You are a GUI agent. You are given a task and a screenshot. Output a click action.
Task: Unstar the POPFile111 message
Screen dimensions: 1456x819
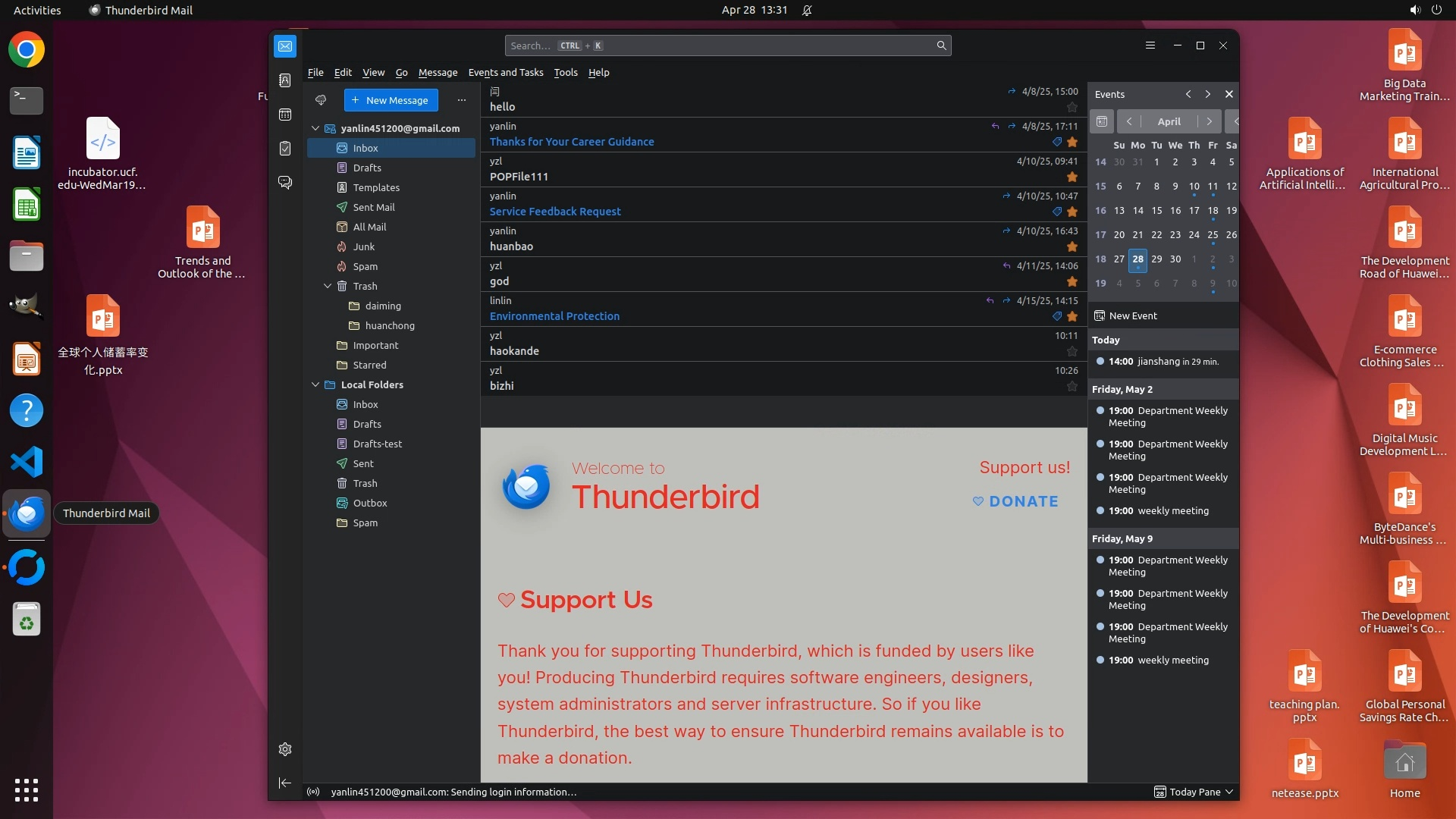pyautogui.click(x=1072, y=177)
